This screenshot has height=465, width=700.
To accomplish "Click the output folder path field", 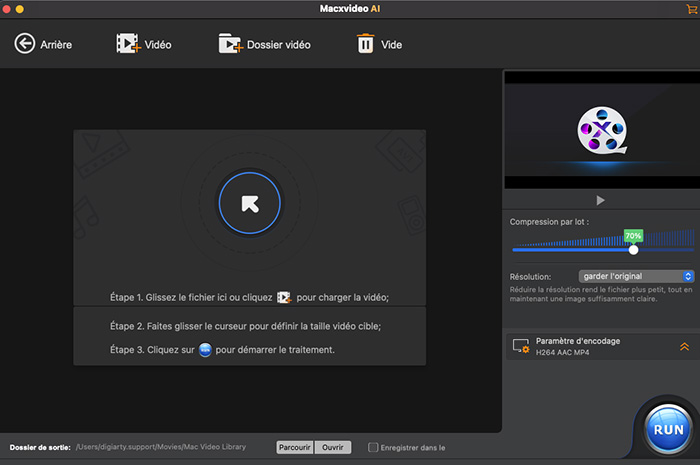I will (x=161, y=447).
